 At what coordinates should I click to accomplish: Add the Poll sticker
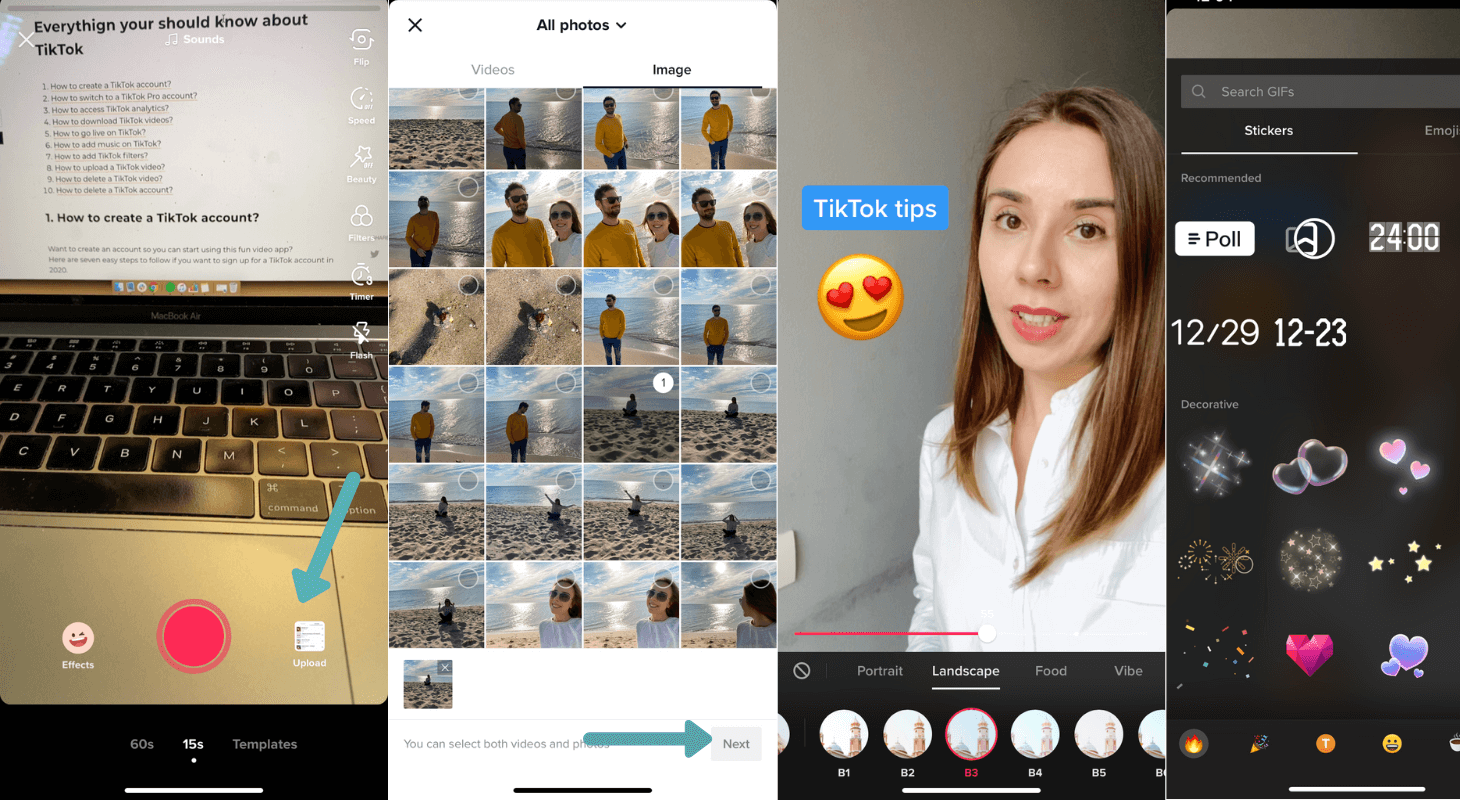pyautogui.click(x=1215, y=239)
